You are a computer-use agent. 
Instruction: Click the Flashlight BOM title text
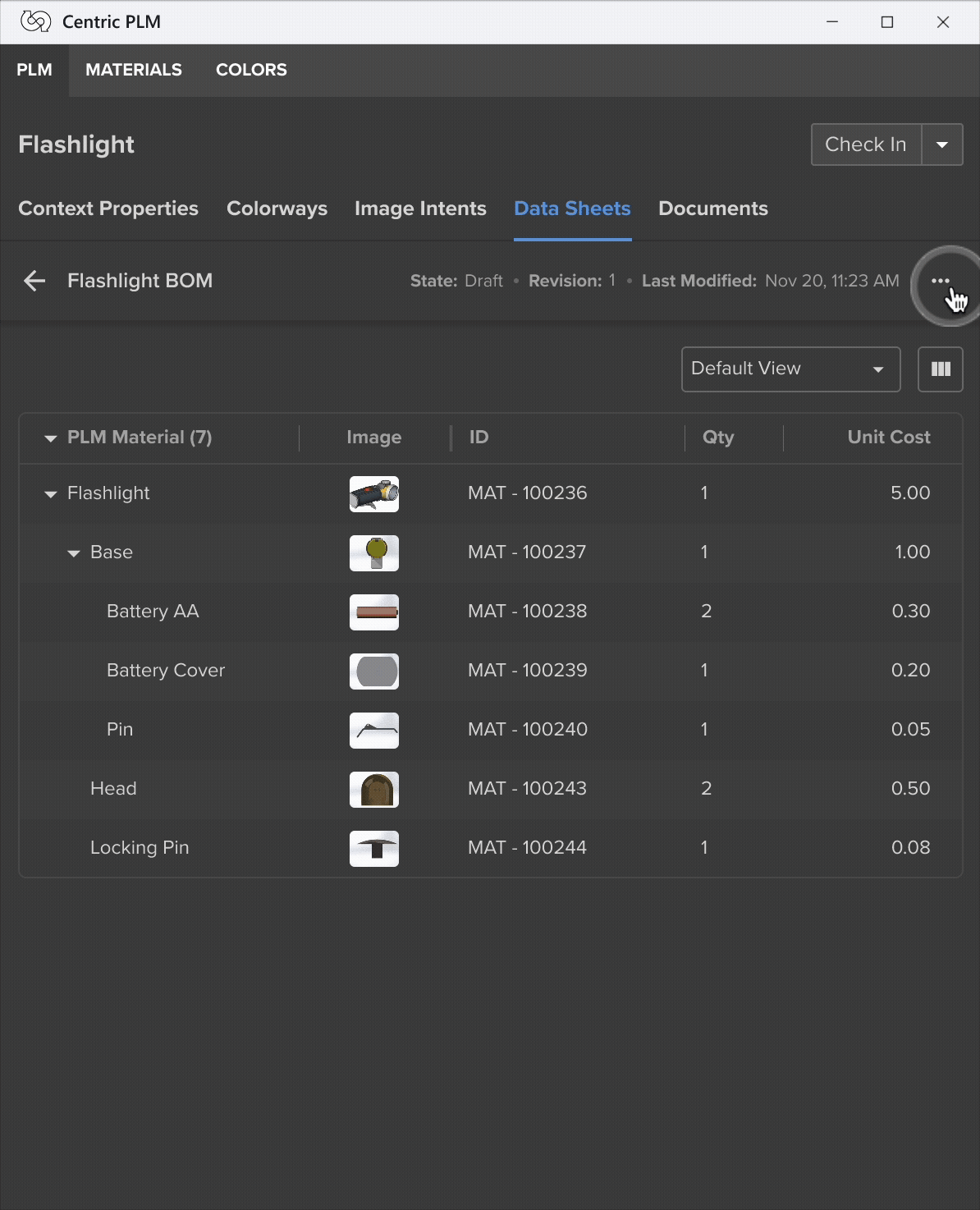140,281
